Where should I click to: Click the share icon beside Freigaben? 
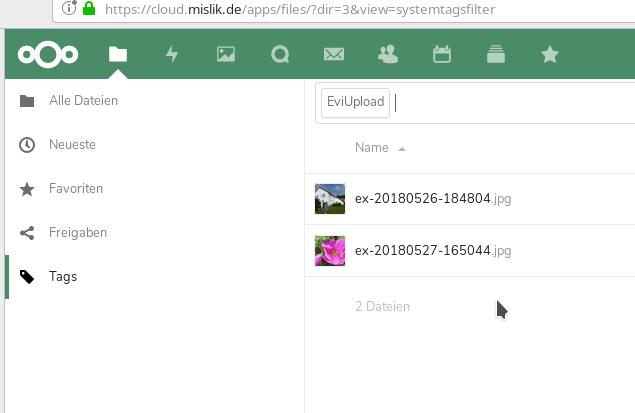(x=27, y=233)
